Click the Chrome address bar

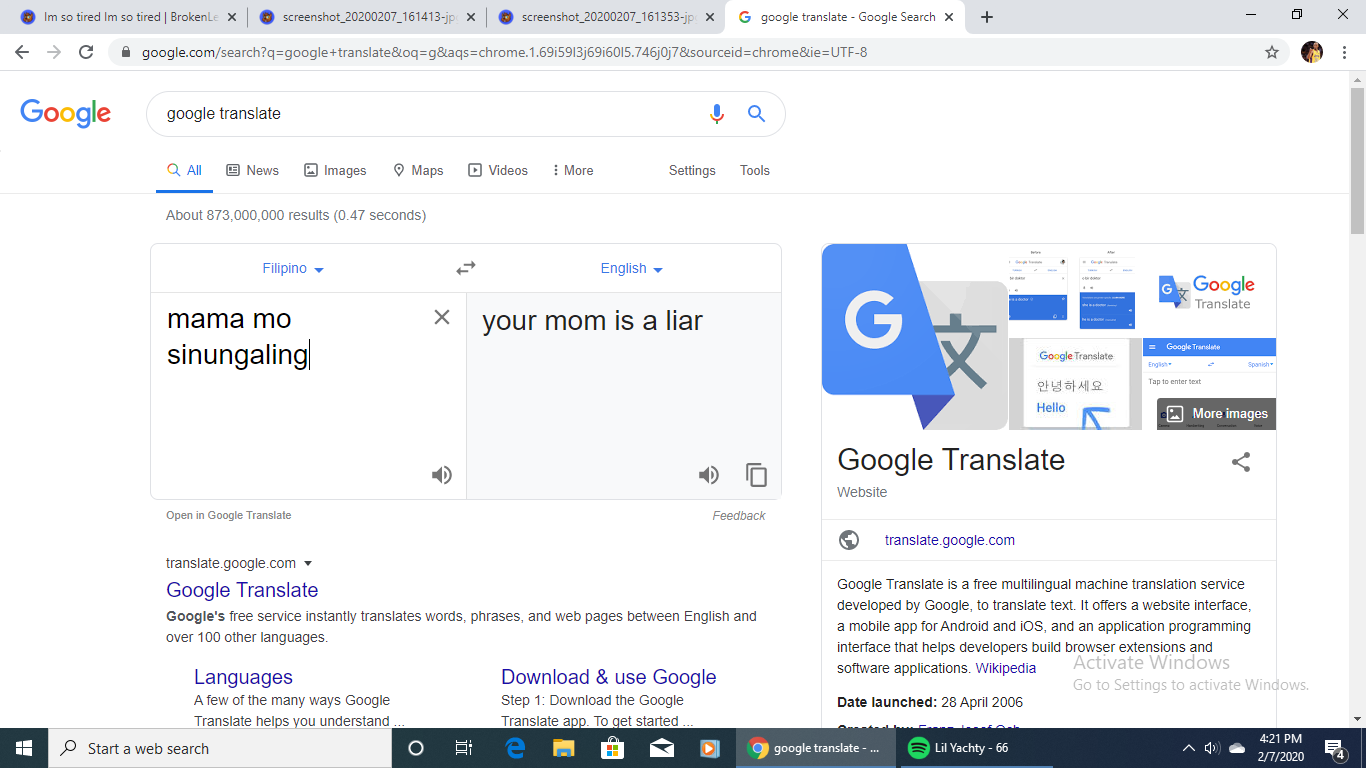[690, 52]
